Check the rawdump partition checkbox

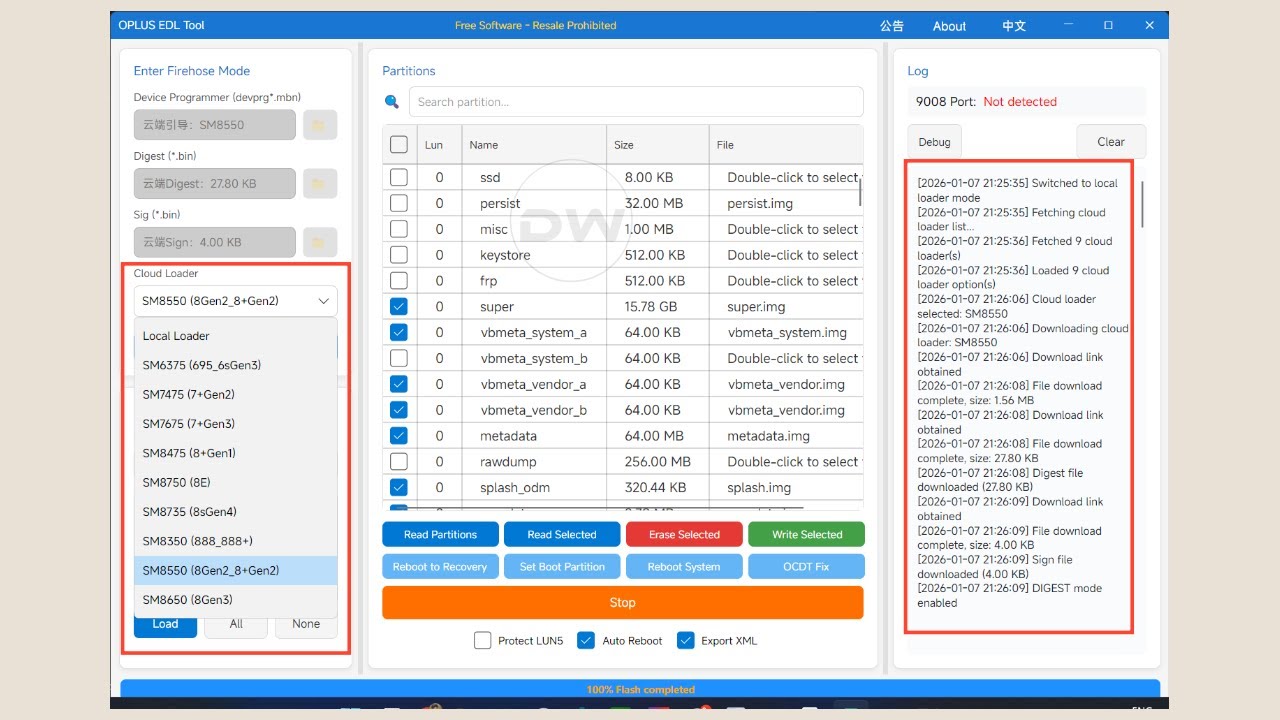pos(399,462)
